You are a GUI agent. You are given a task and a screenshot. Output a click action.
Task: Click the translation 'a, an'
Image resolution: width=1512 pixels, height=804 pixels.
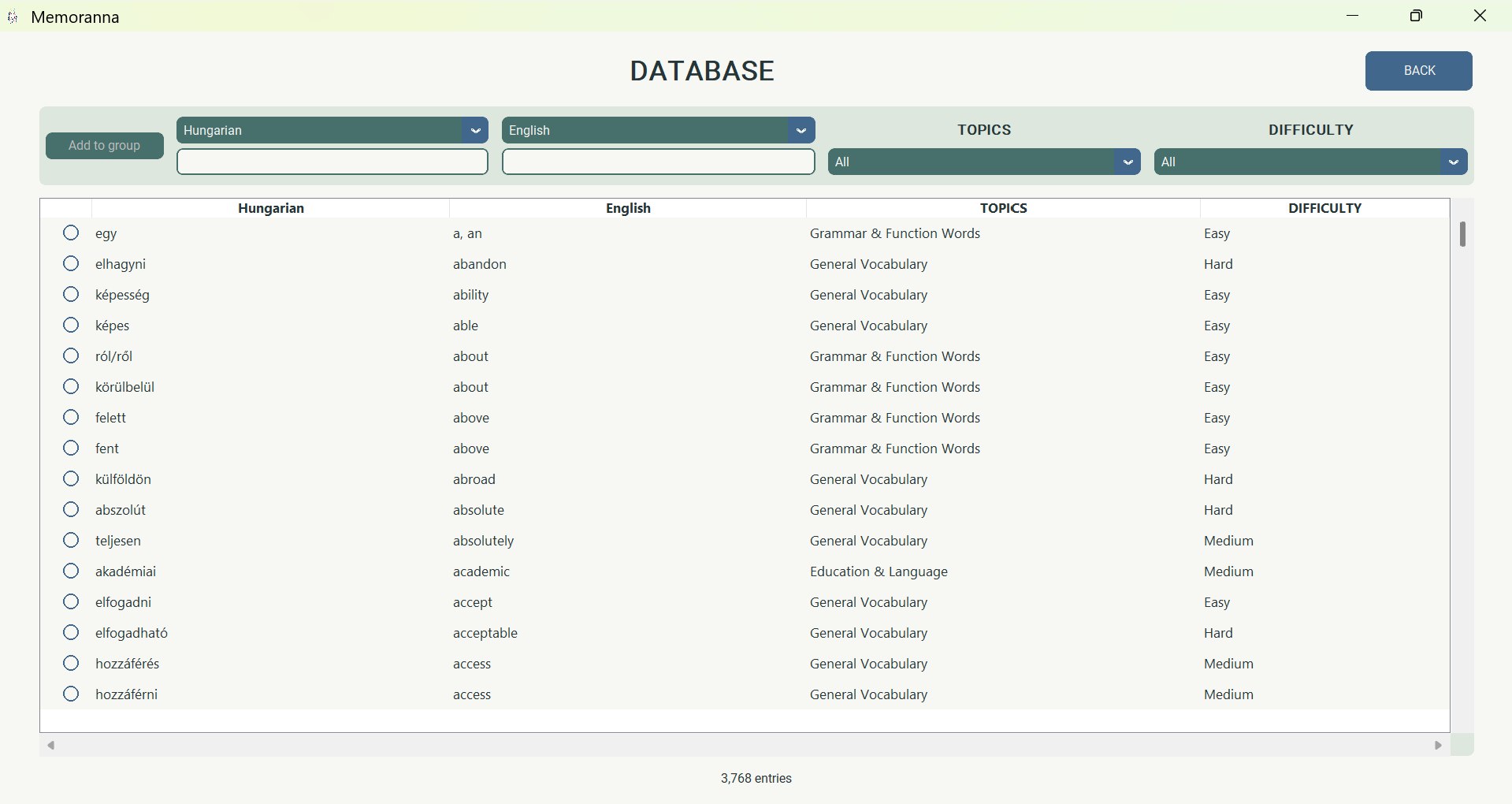pos(467,234)
